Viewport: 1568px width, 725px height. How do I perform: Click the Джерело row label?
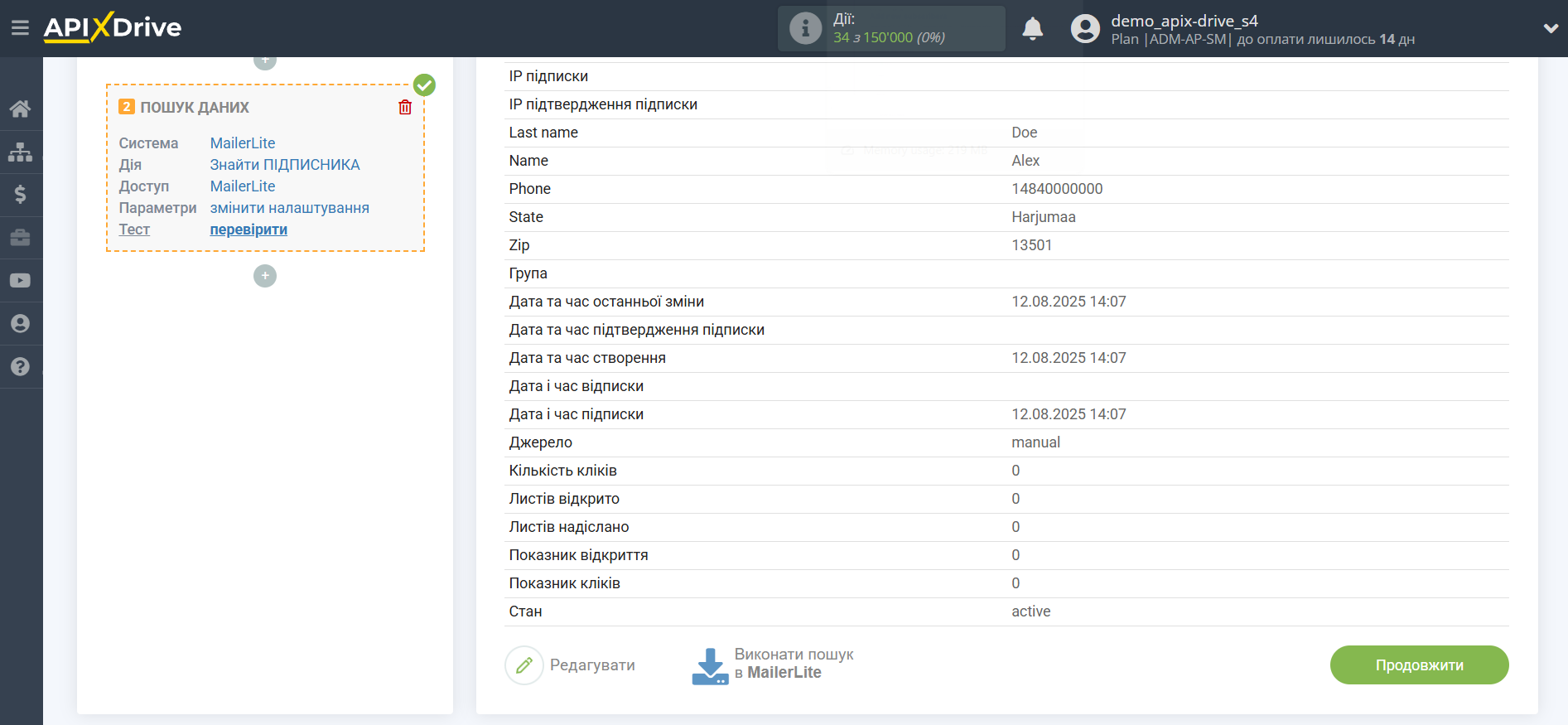click(x=540, y=442)
